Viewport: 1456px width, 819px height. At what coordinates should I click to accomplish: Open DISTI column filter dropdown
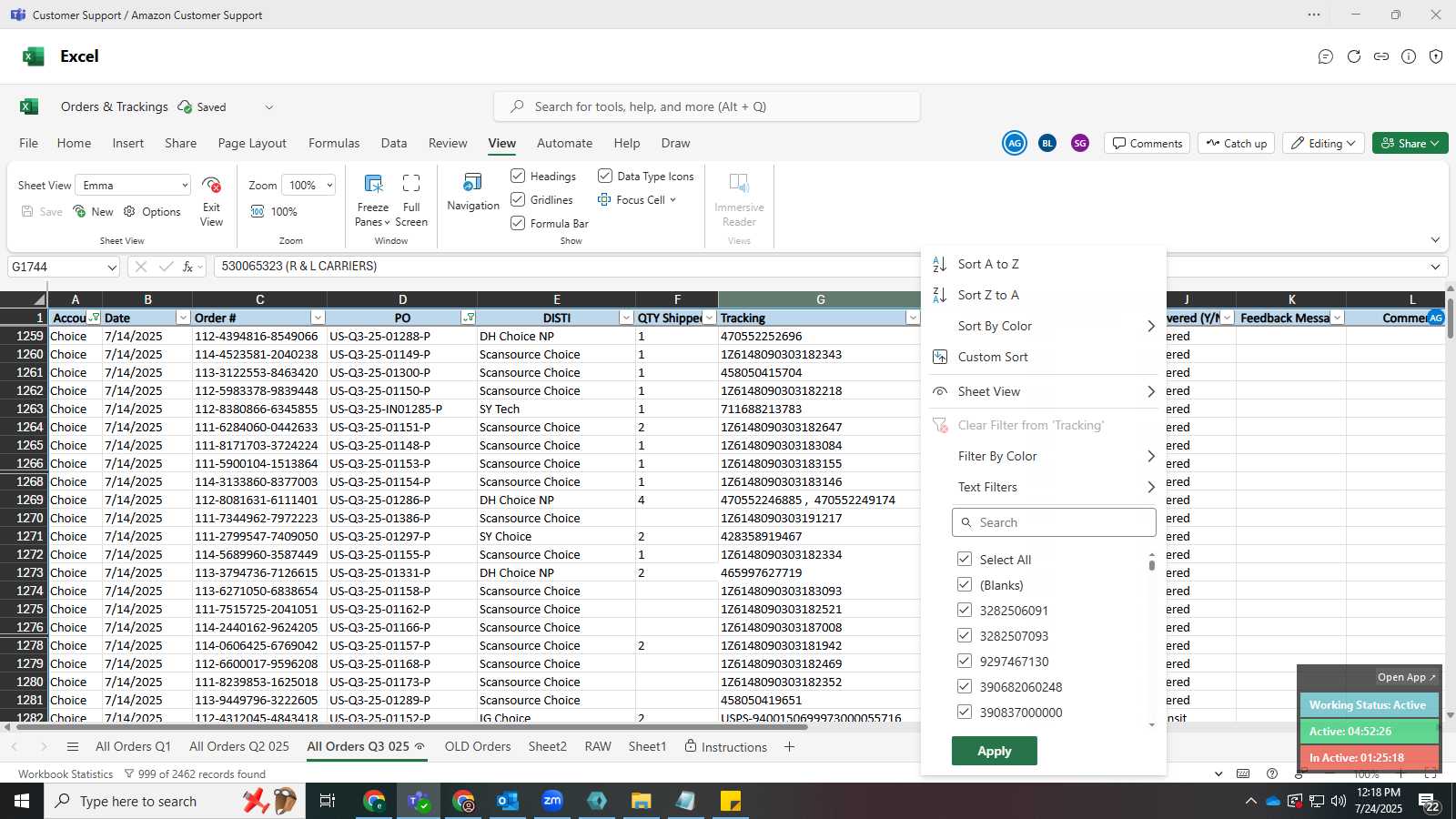[626, 318]
